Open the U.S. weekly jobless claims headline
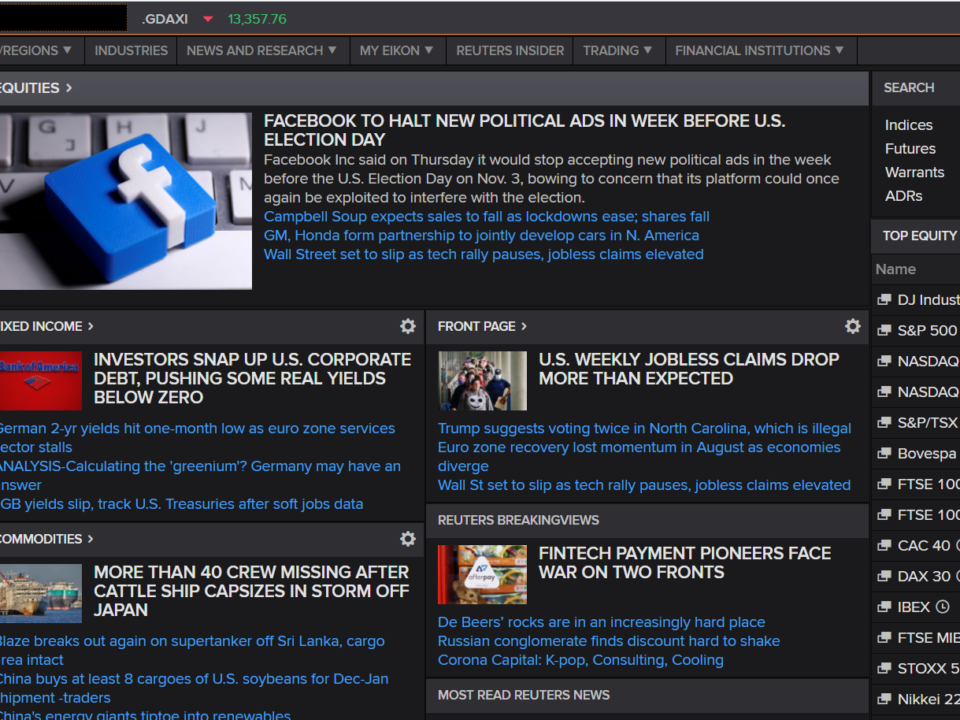 [x=689, y=369]
